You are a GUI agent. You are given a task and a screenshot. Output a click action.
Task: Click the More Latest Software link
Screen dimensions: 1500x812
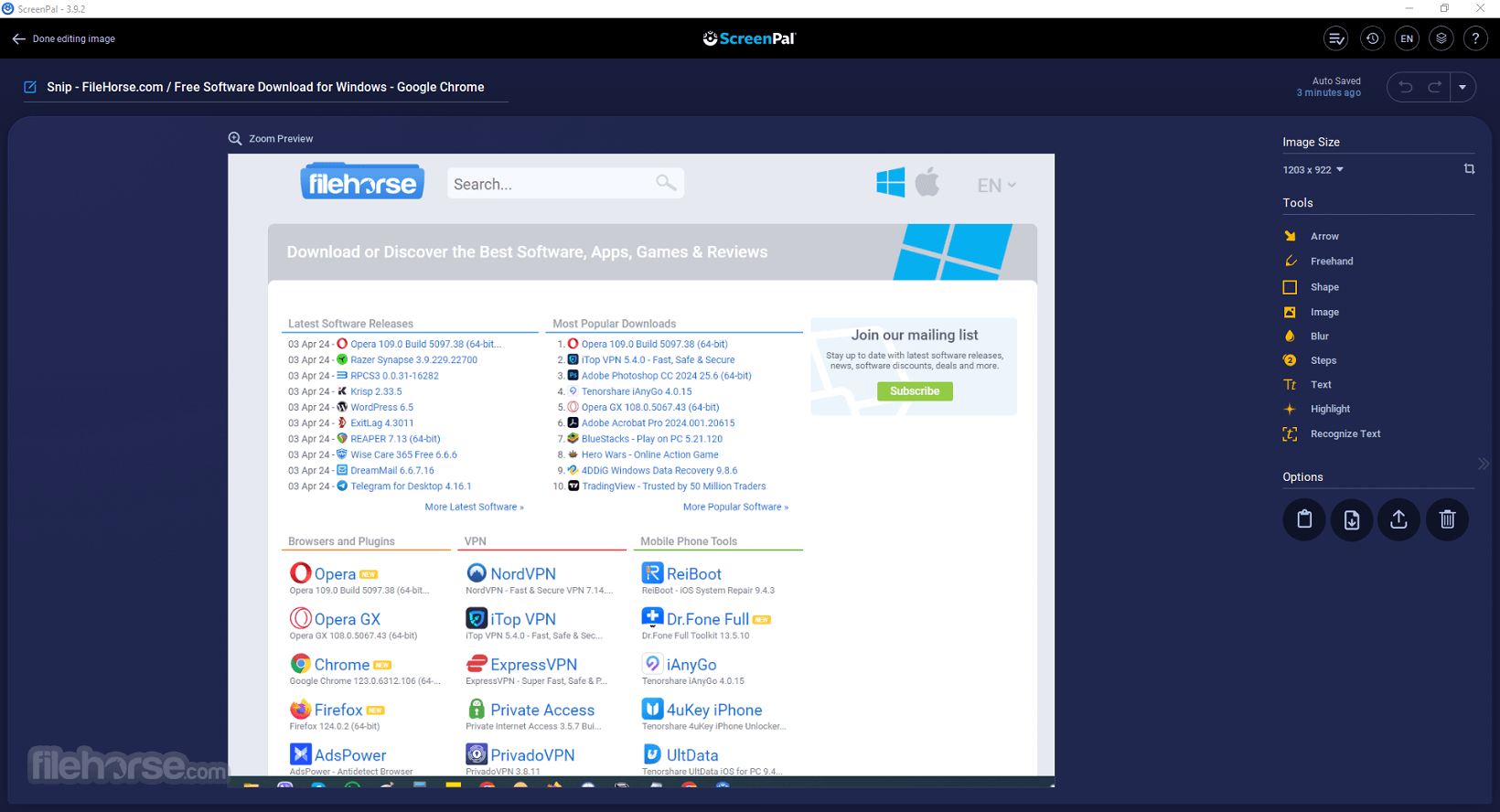pos(474,507)
